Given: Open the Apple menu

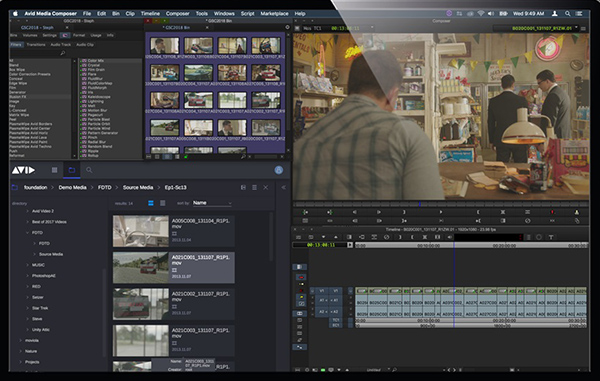Looking at the screenshot, I should click(x=16, y=13).
